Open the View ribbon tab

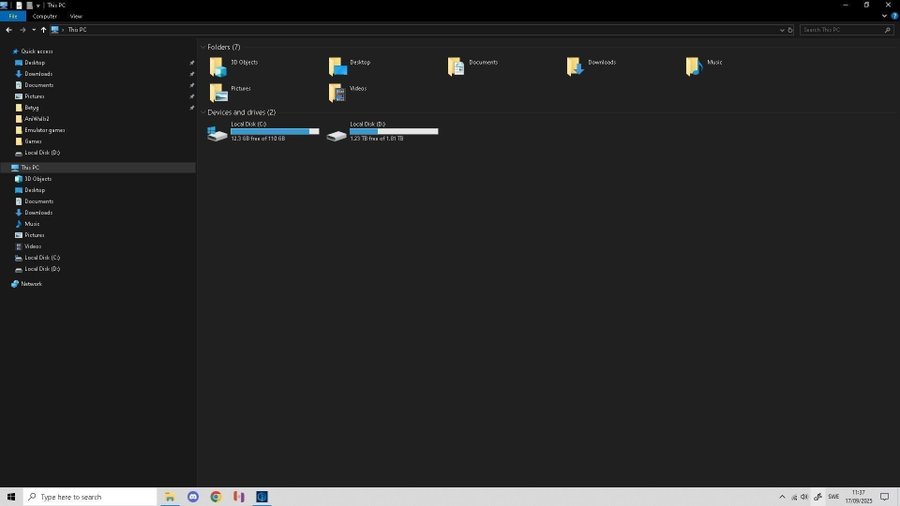pyautogui.click(x=75, y=16)
